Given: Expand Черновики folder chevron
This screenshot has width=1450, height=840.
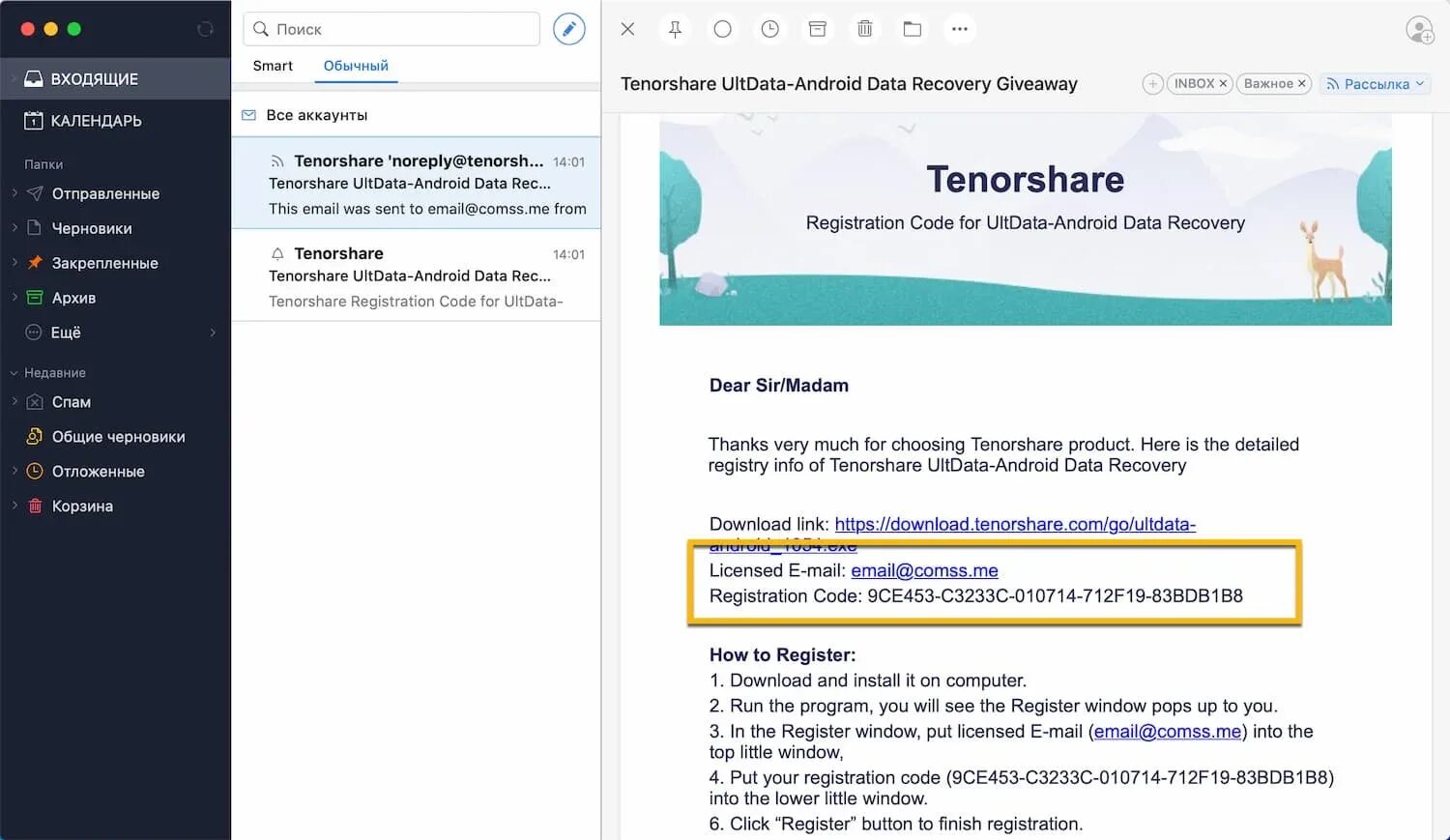Looking at the screenshot, I should (14, 228).
